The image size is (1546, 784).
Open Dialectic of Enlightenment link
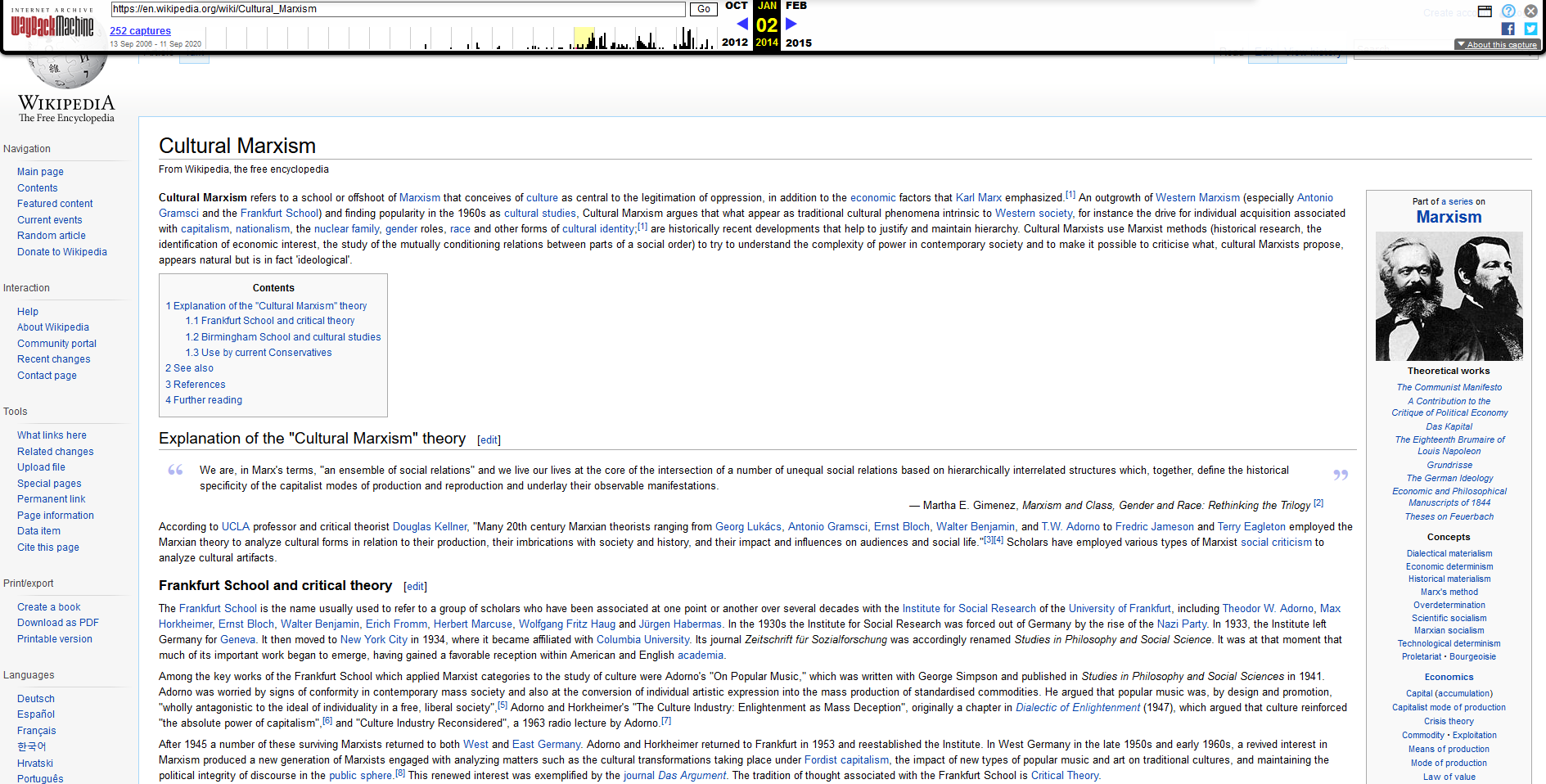tap(1078, 708)
